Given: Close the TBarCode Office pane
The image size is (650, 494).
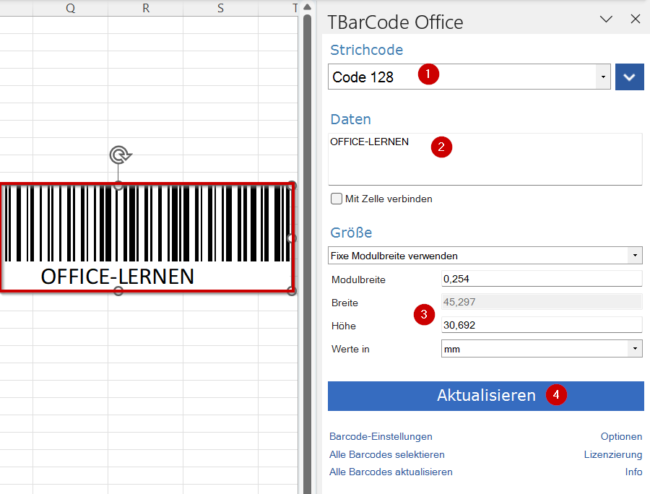Looking at the screenshot, I should (x=635, y=19).
